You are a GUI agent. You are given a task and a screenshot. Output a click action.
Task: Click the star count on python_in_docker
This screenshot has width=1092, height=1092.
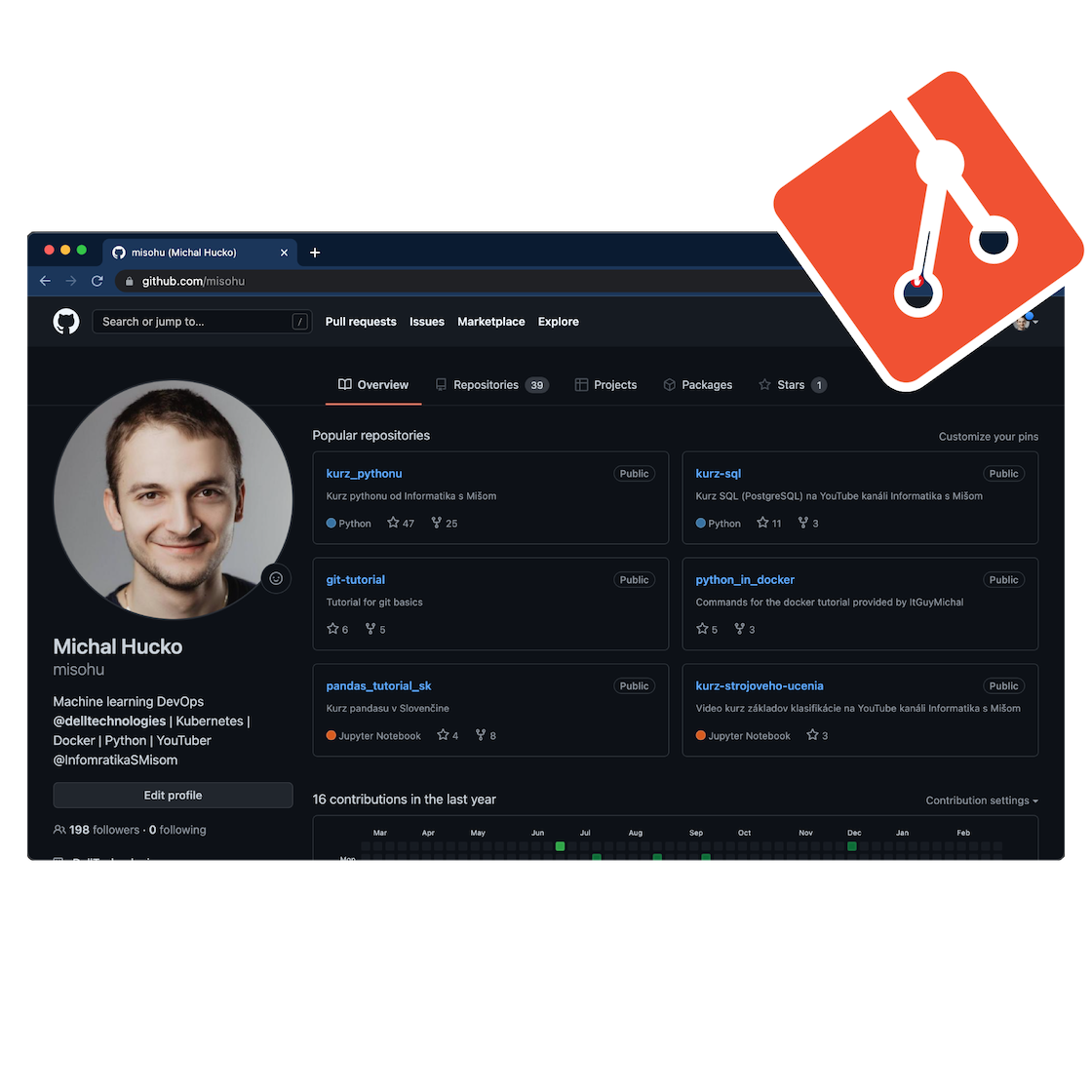point(707,629)
